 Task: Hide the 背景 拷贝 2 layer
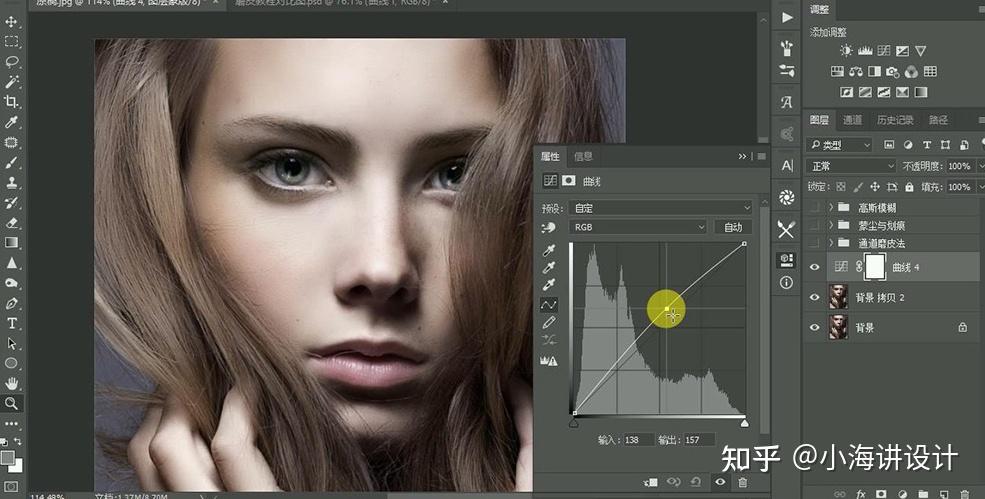coord(815,297)
